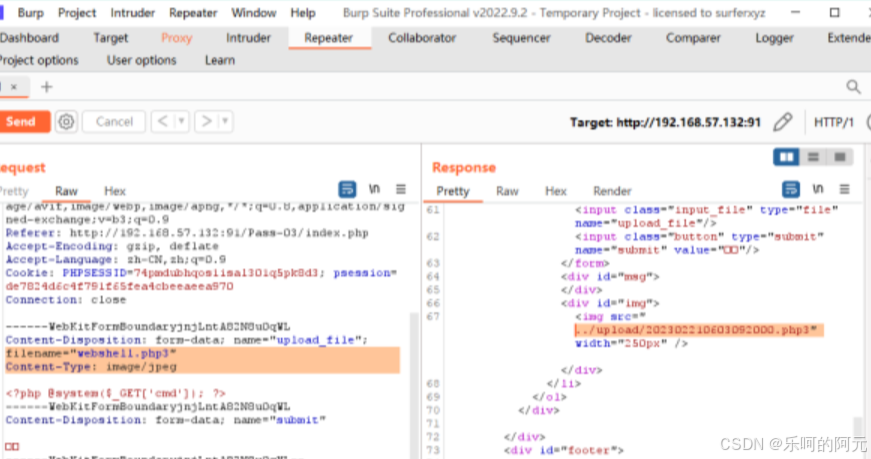Screen dimensions: 871x459
Task: Select combined tab layout view
Action: pos(840,157)
